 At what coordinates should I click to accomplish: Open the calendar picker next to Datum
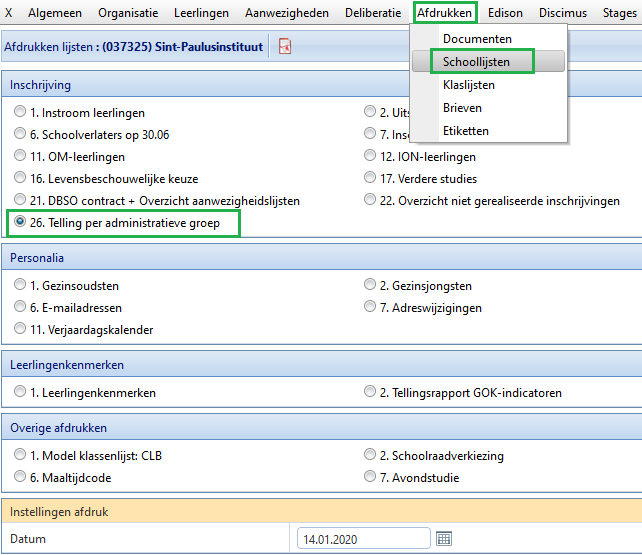444,539
